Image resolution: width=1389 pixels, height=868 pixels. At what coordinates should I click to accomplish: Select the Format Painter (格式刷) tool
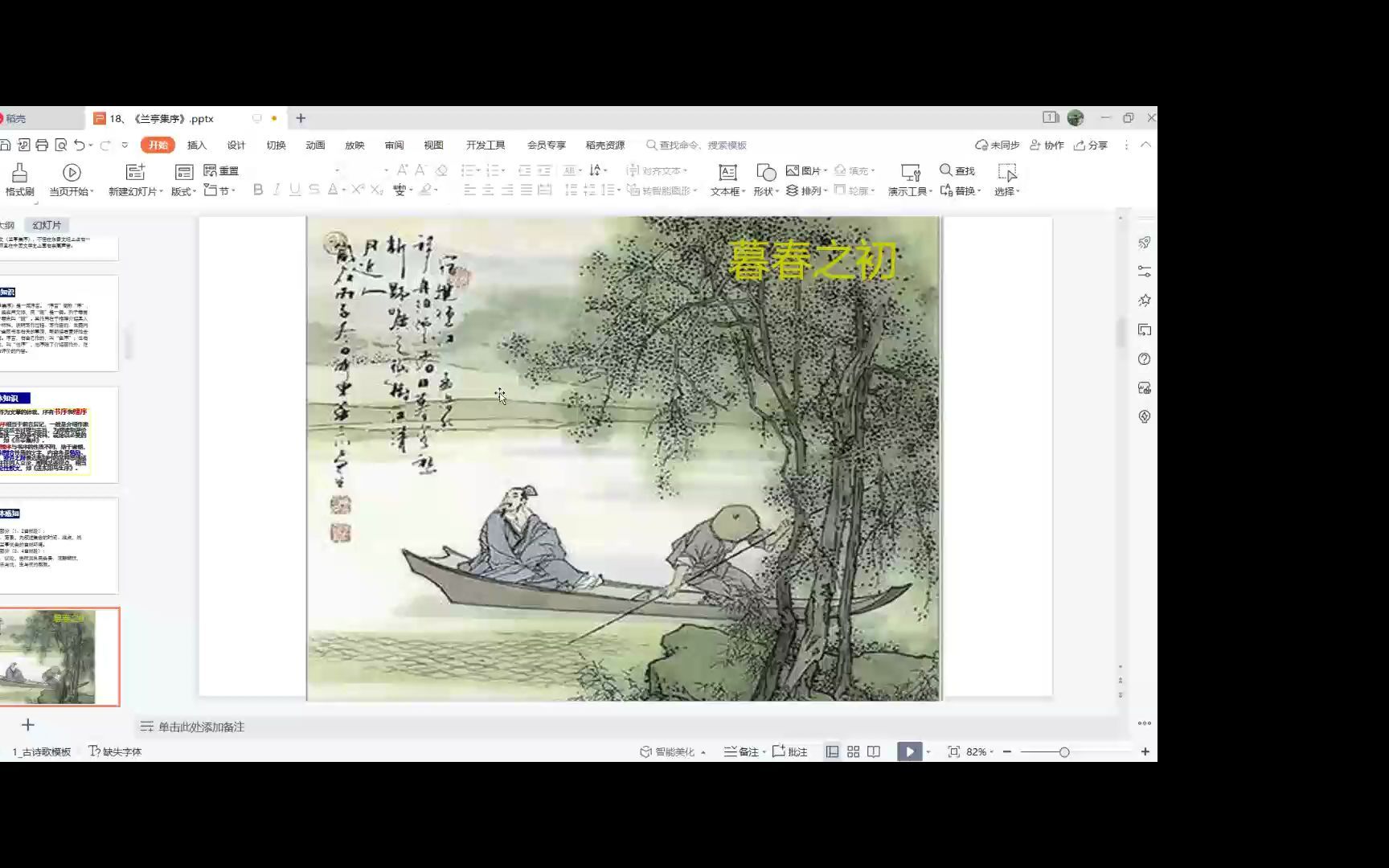tap(19, 179)
